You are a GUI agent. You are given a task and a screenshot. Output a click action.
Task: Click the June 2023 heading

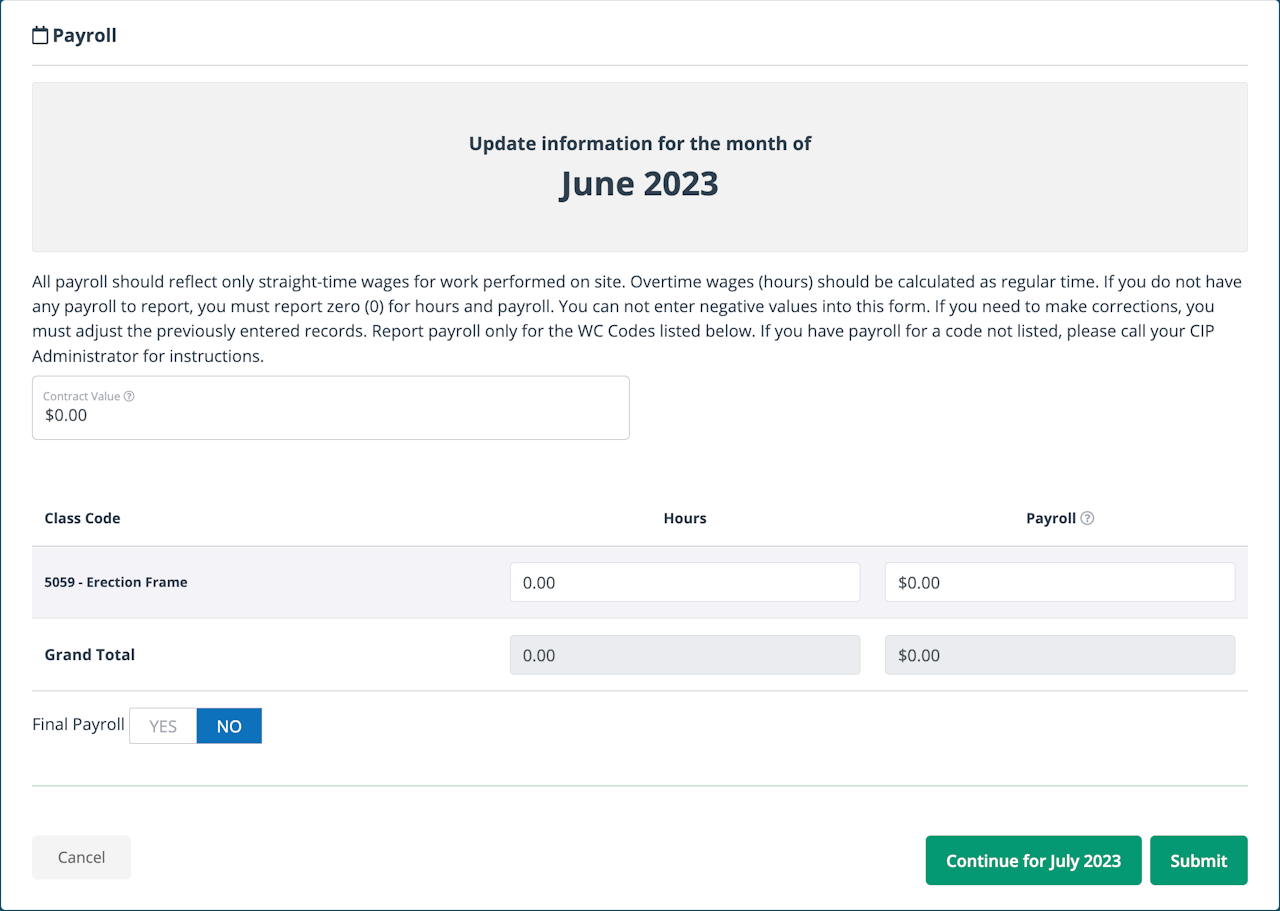[639, 184]
